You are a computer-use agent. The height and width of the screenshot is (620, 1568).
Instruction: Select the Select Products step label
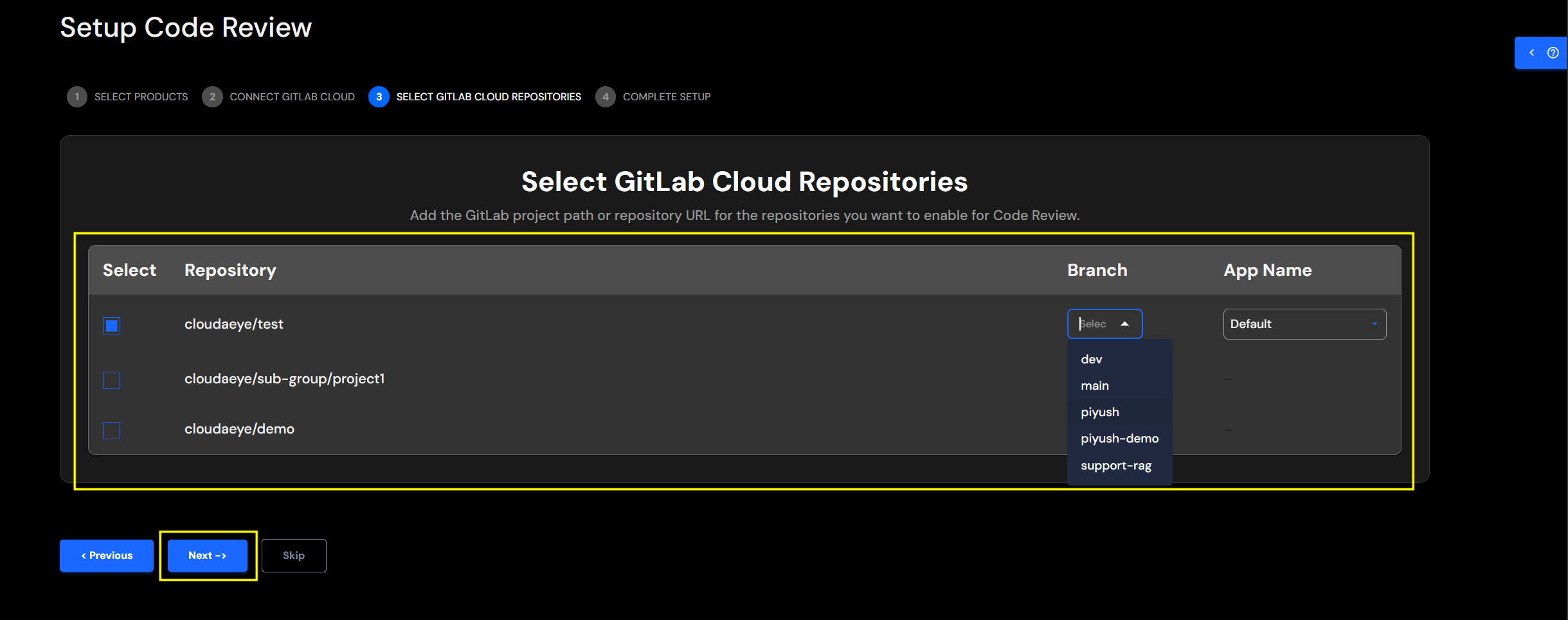pos(141,96)
